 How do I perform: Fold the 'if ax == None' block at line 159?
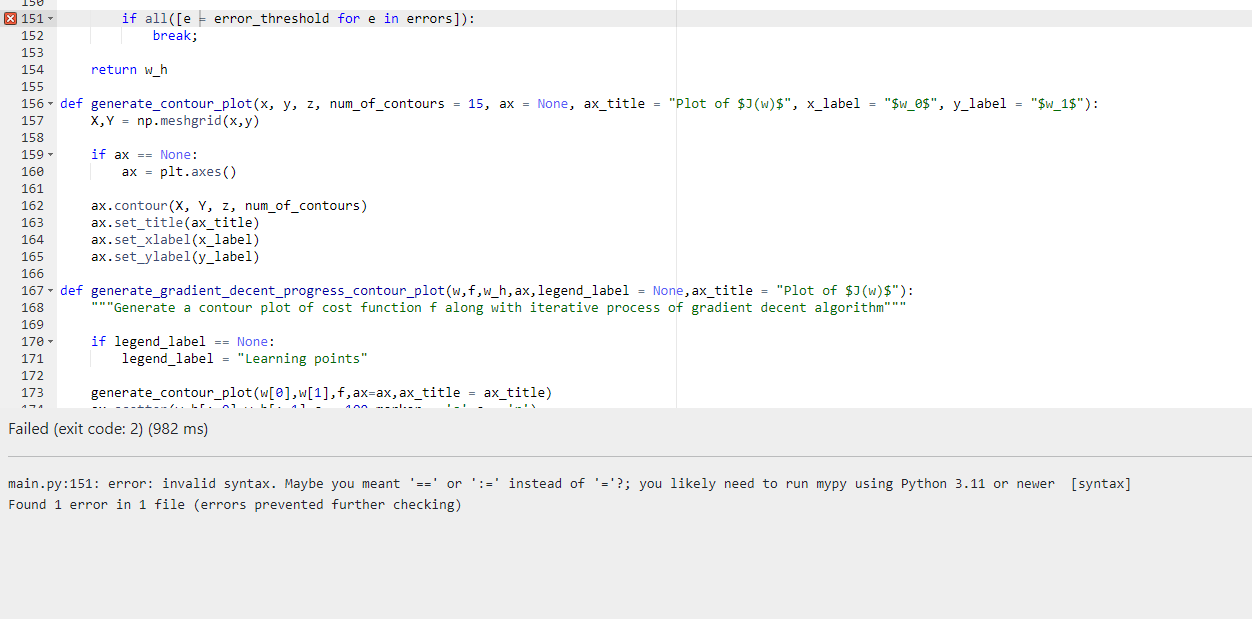click(51, 155)
